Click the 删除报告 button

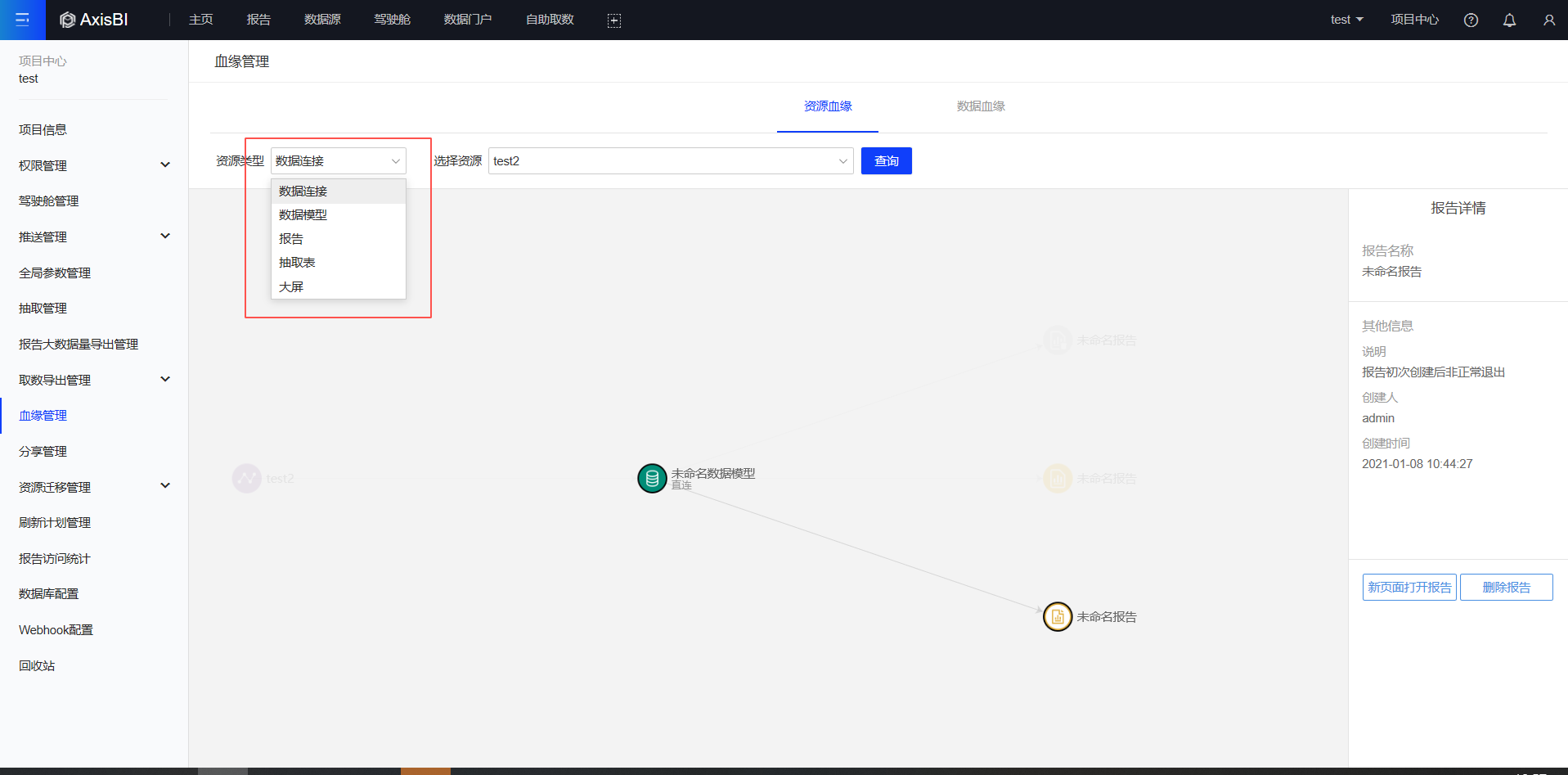pos(1507,588)
